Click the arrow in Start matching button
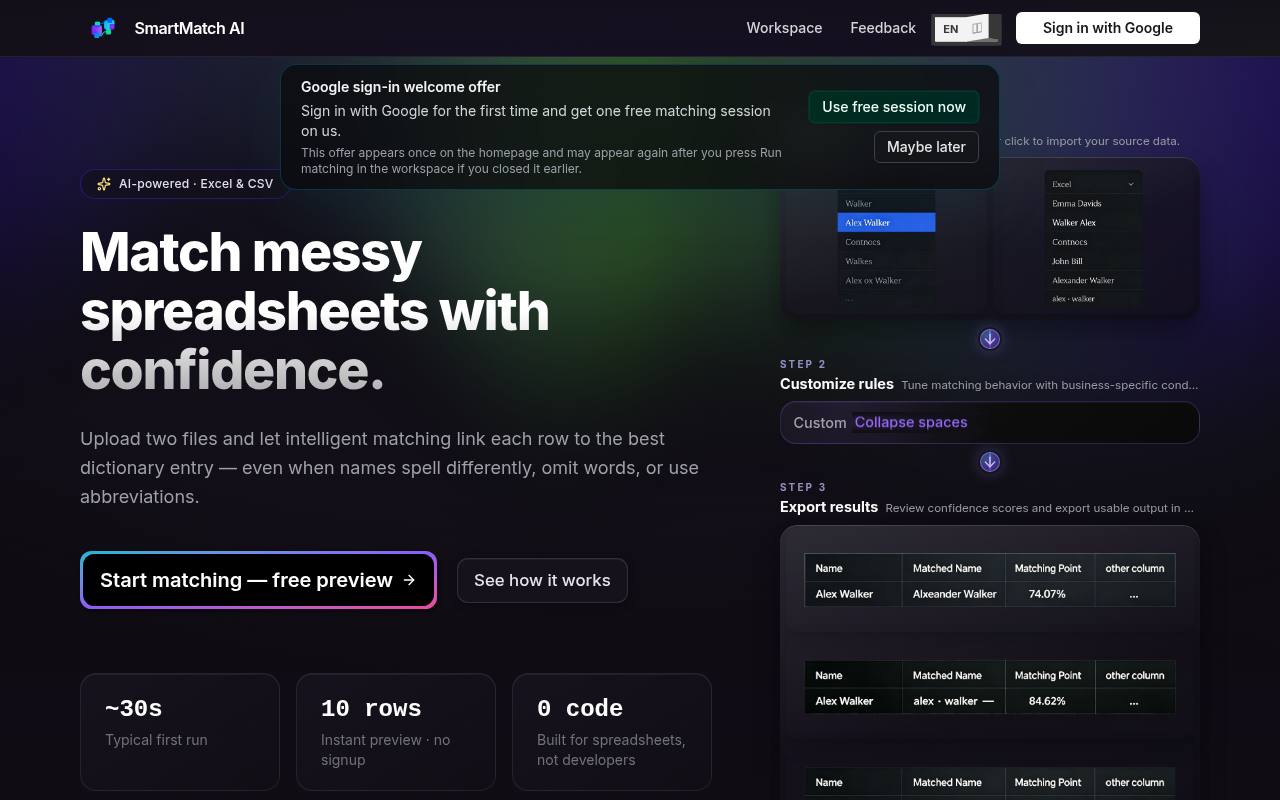 coord(409,580)
